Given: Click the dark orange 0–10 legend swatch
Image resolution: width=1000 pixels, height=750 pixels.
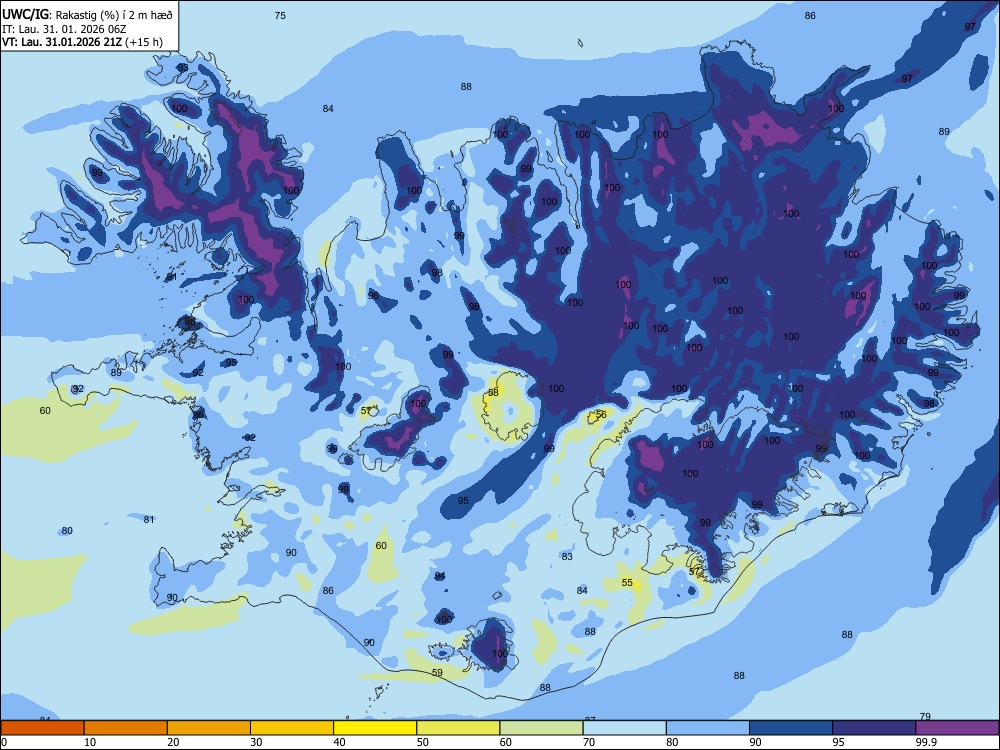Looking at the screenshot, I should click(42, 728).
